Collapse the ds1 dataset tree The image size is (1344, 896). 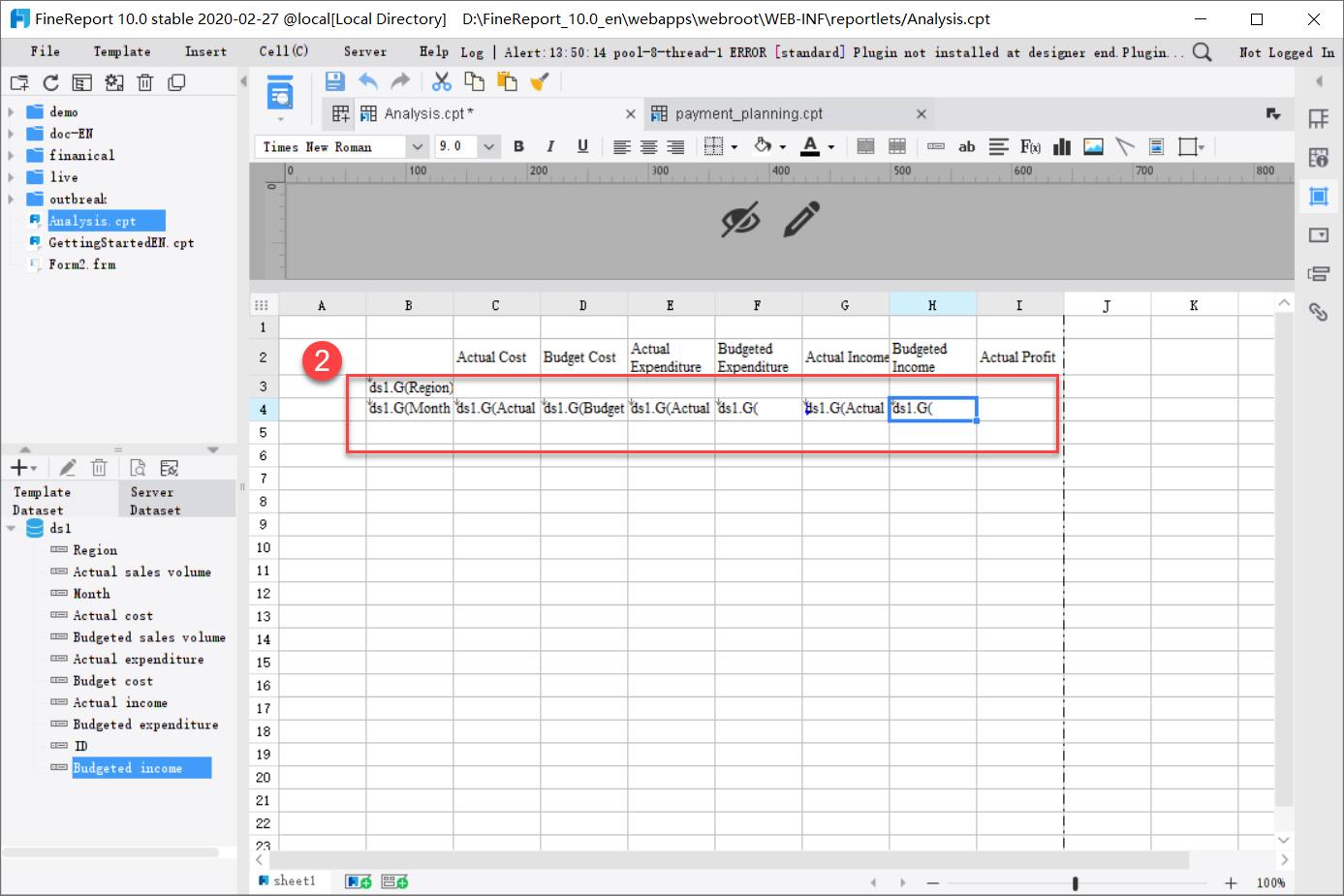pos(12,528)
